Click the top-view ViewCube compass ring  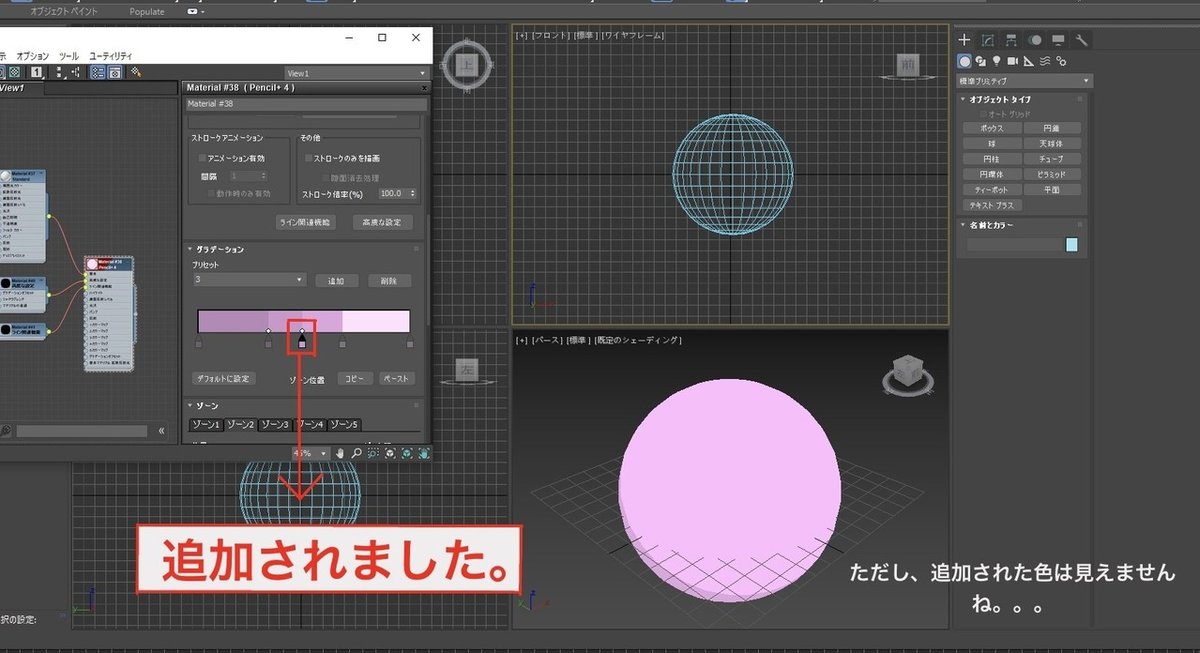(467, 65)
